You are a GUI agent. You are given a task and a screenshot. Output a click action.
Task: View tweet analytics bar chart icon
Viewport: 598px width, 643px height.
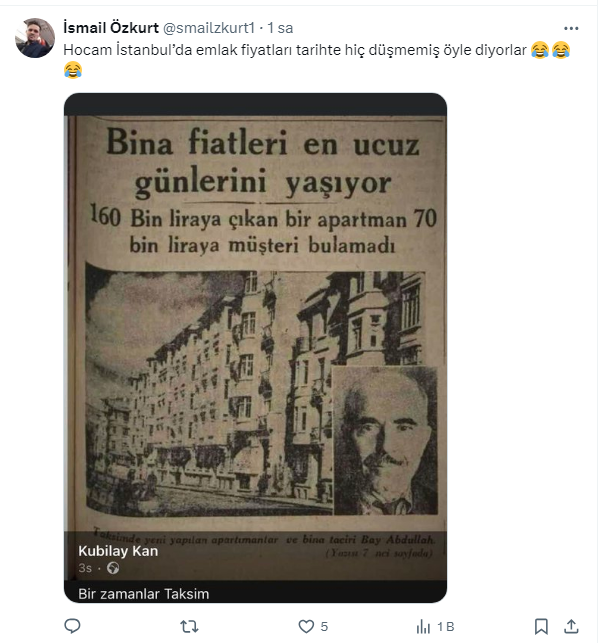[423, 626]
